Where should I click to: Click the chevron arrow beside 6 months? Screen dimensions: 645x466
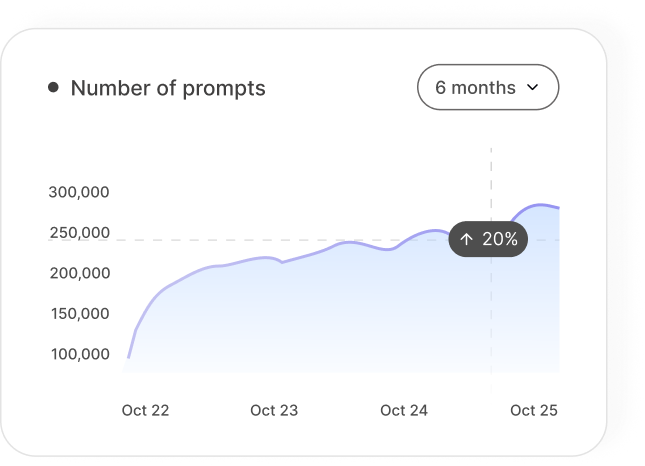coord(532,87)
